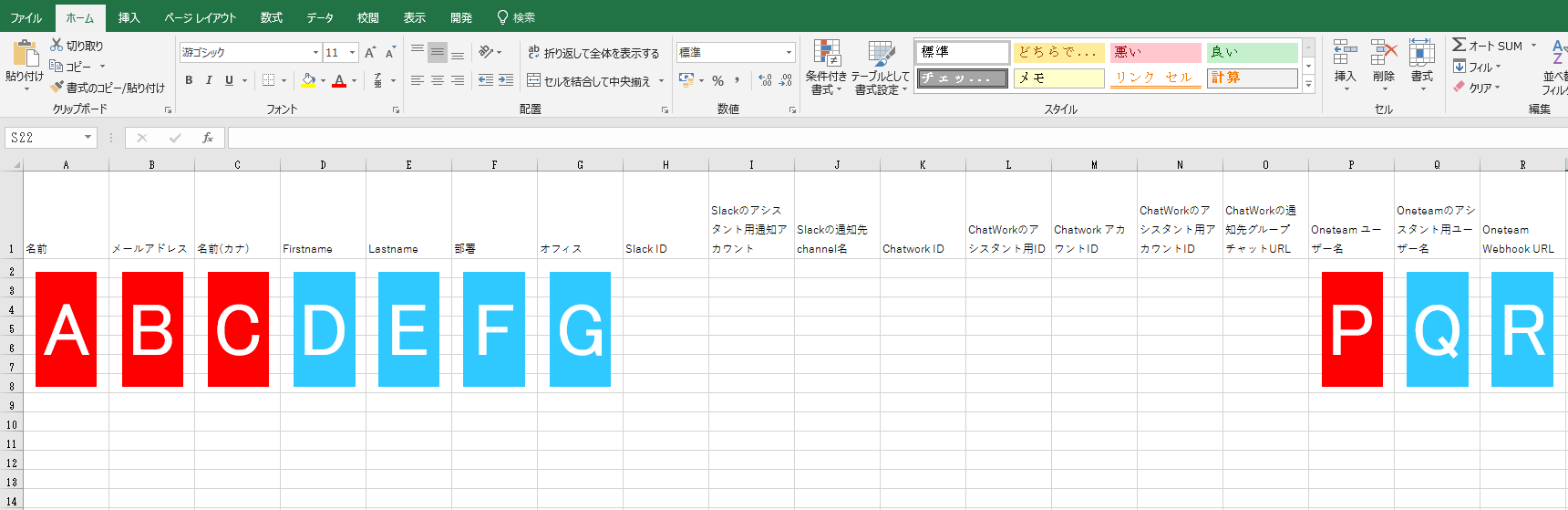Screen dimensions: 1568x510
Task: Apply yellow fill color bucket icon
Action: (308, 80)
